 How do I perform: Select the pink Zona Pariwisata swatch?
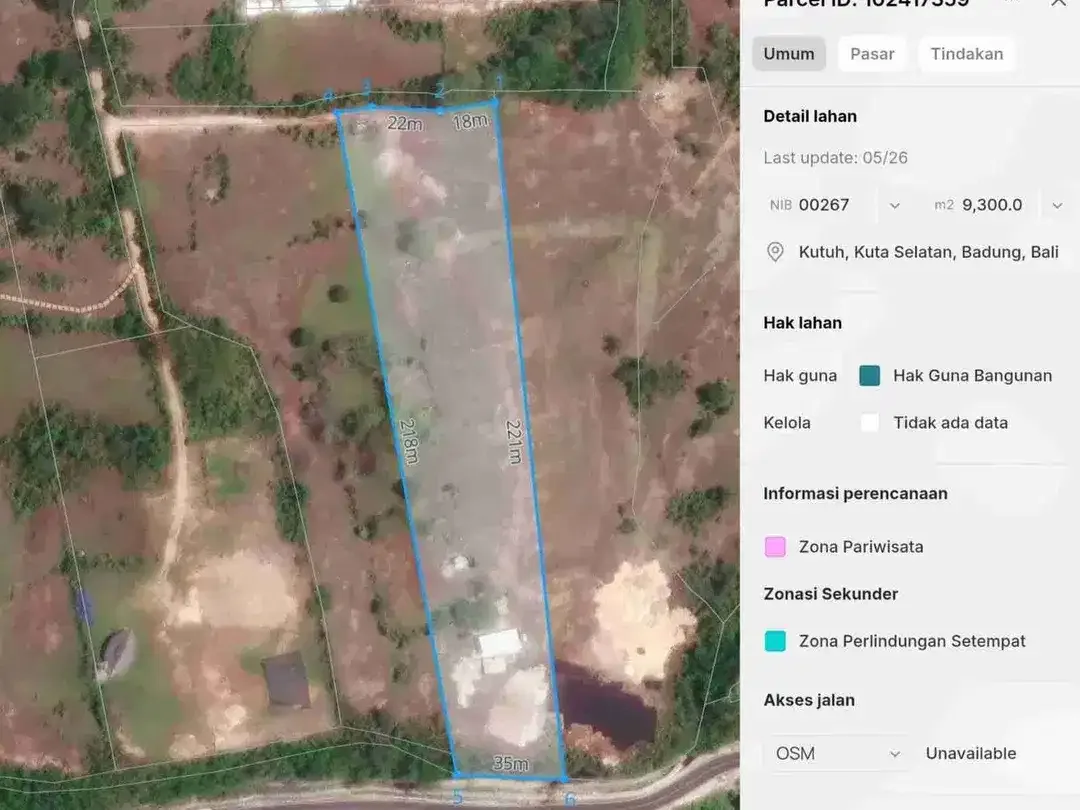tap(775, 547)
